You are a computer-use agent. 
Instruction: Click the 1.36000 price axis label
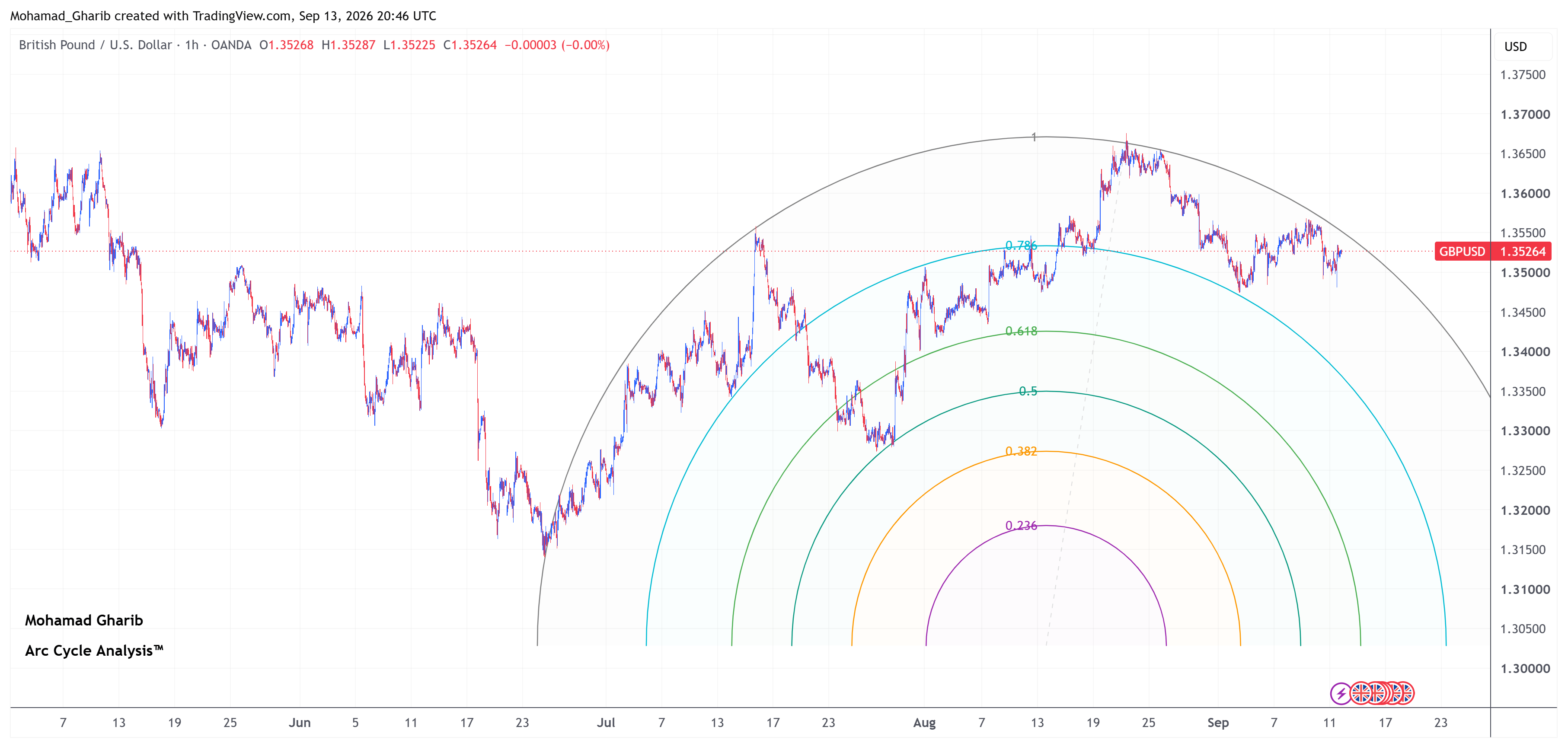pyautogui.click(x=1525, y=194)
